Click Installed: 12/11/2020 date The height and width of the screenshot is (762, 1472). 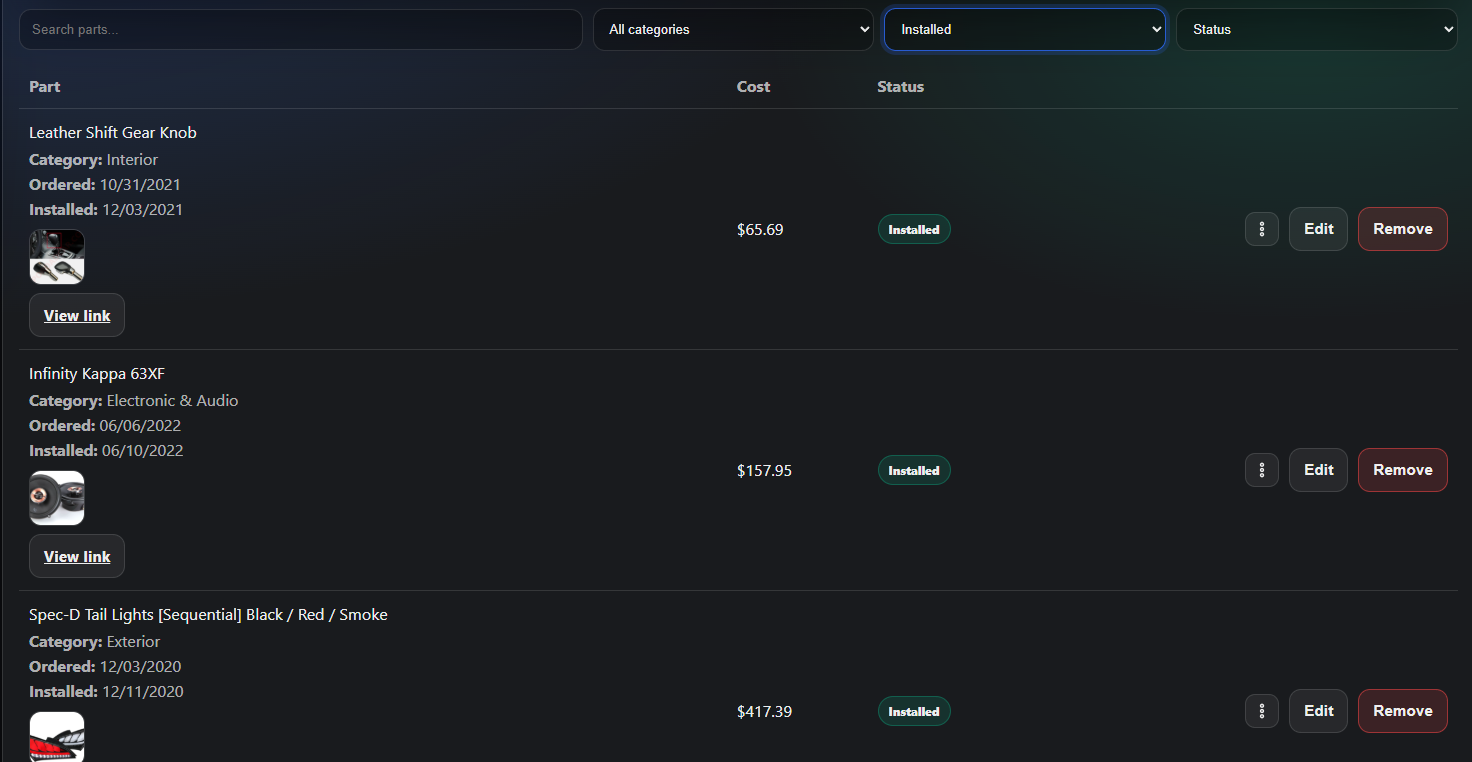coord(106,692)
